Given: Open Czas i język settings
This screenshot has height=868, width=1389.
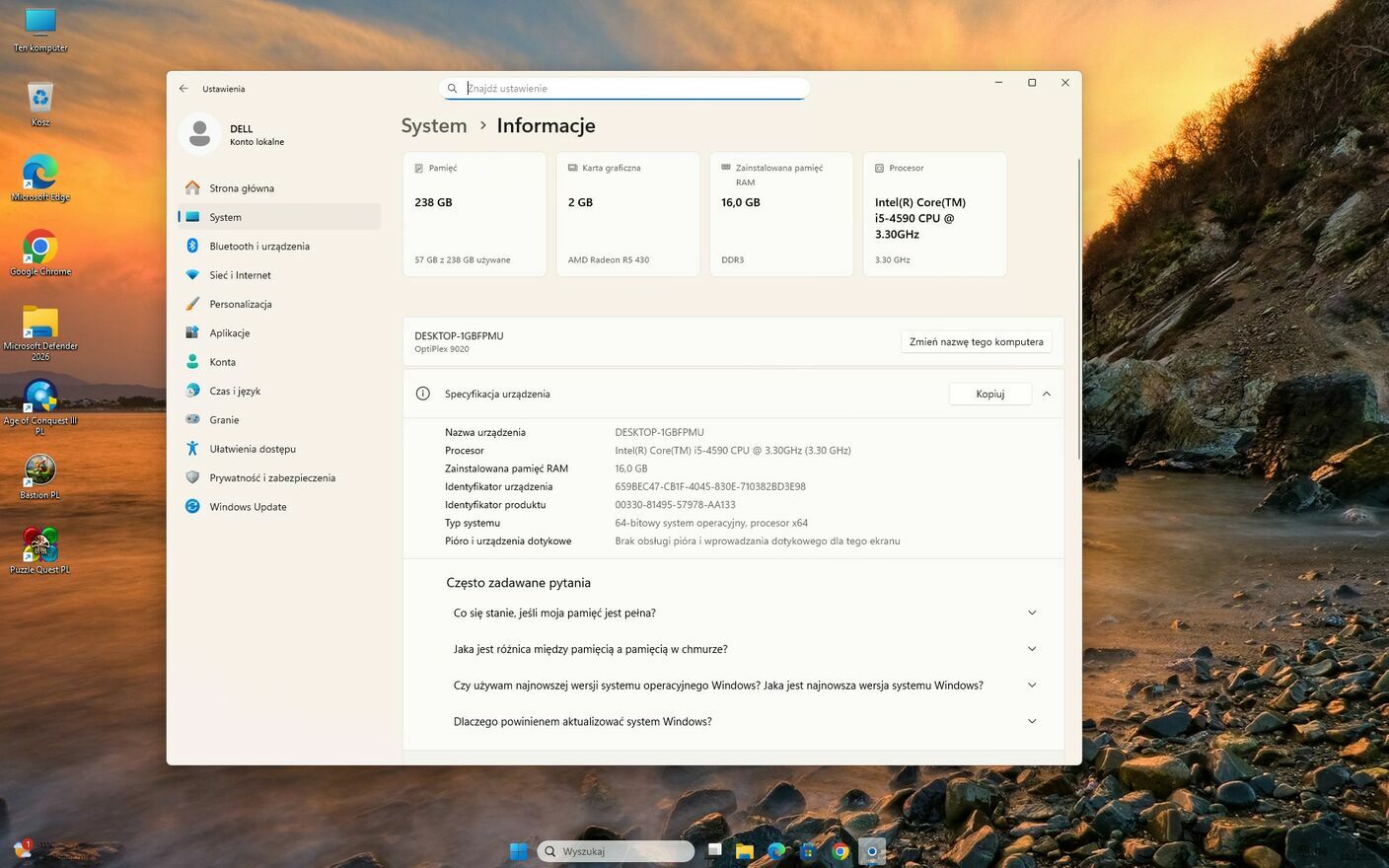Looking at the screenshot, I should (235, 392).
